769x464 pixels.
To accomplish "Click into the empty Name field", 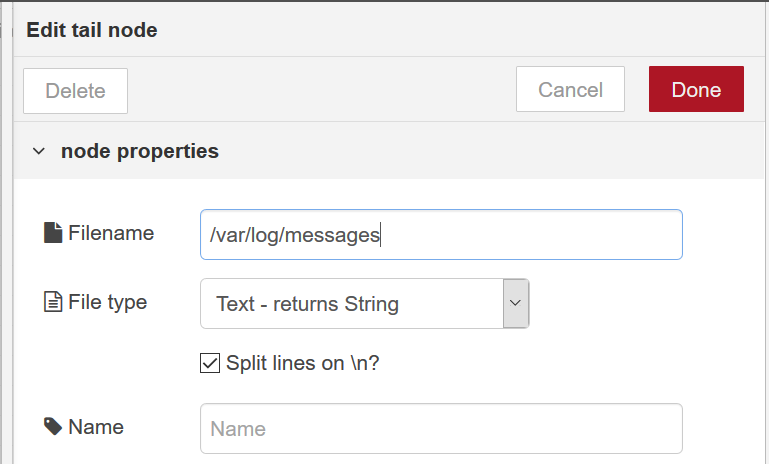I will pos(441,429).
